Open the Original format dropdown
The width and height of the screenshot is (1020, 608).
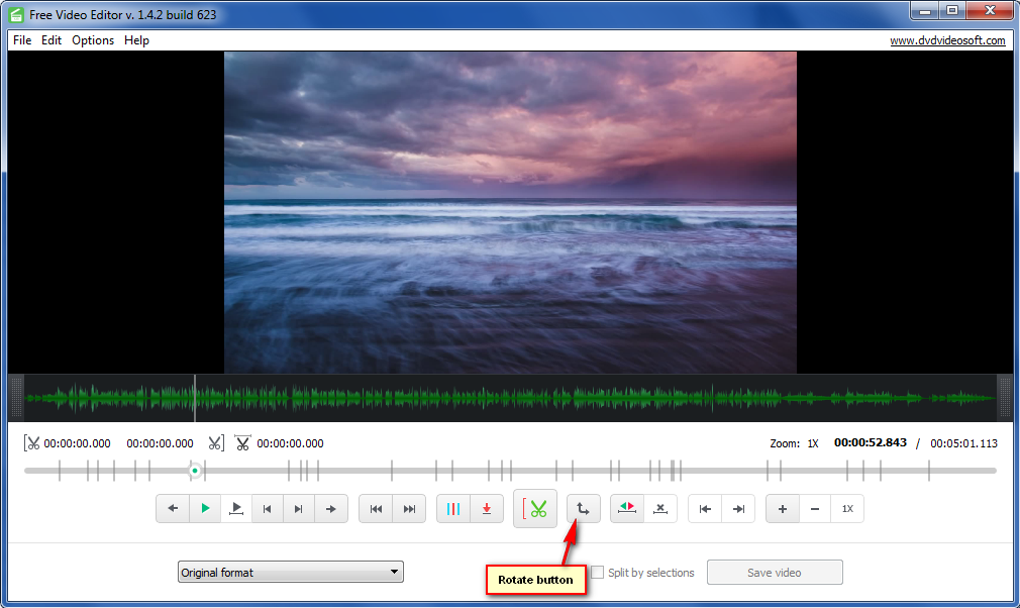[290, 572]
